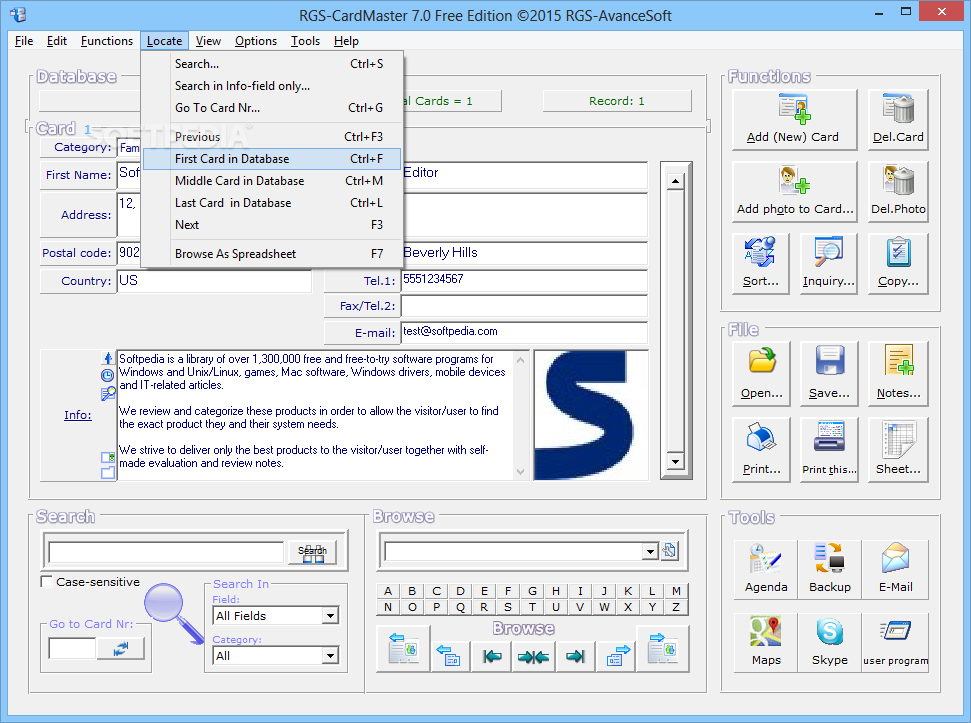This screenshot has height=723, width=971.
Task: Launch Skype from Tools panel
Action: [830, 642]
